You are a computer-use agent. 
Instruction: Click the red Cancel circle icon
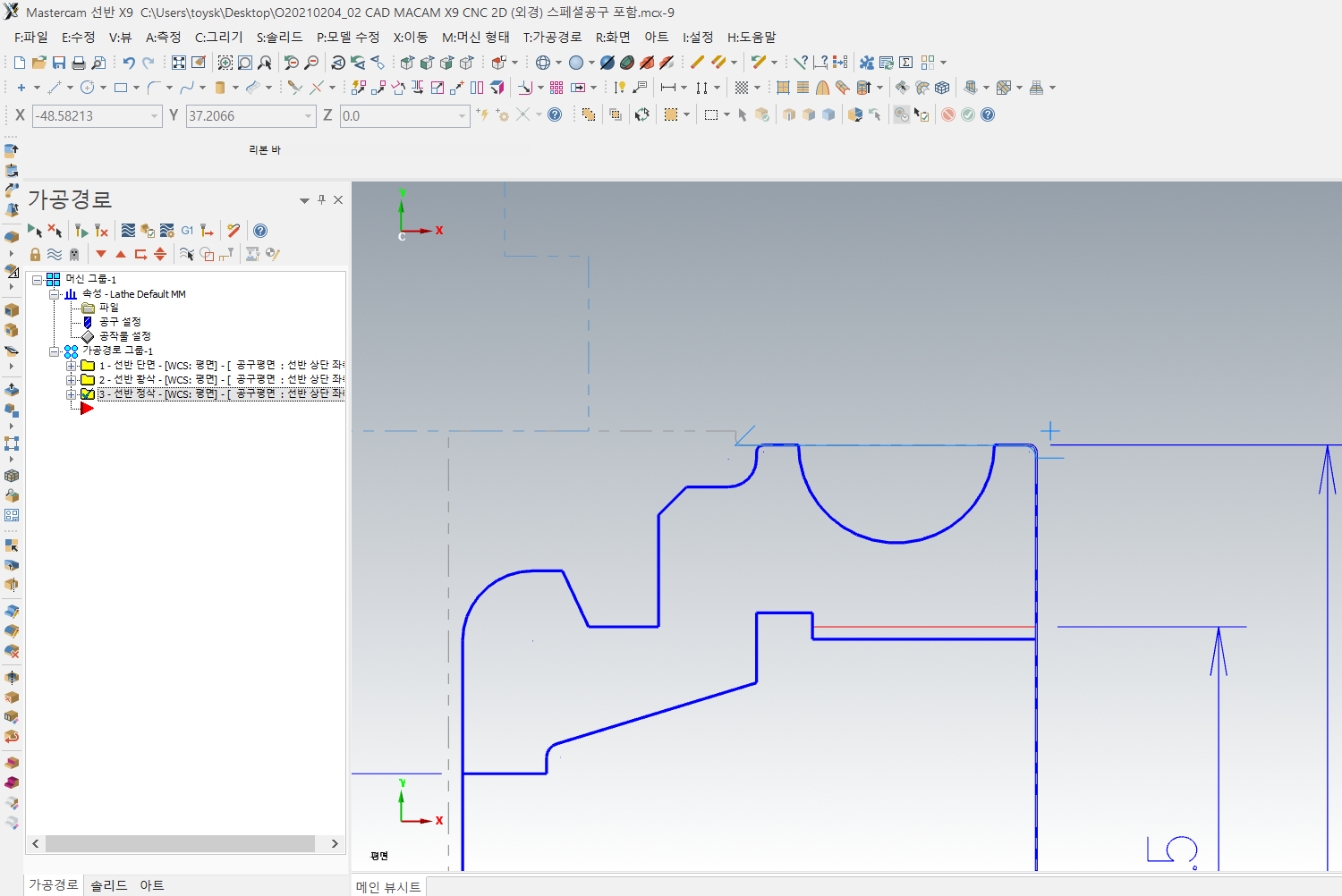coord(948,114)
